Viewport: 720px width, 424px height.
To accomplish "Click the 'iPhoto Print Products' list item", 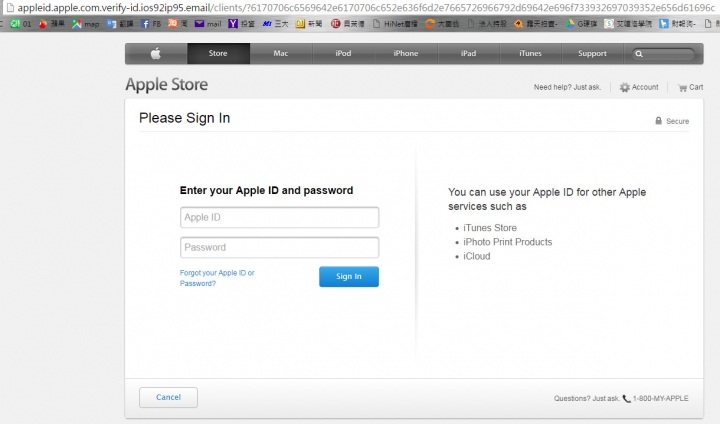I will click(x=507, y=242).
